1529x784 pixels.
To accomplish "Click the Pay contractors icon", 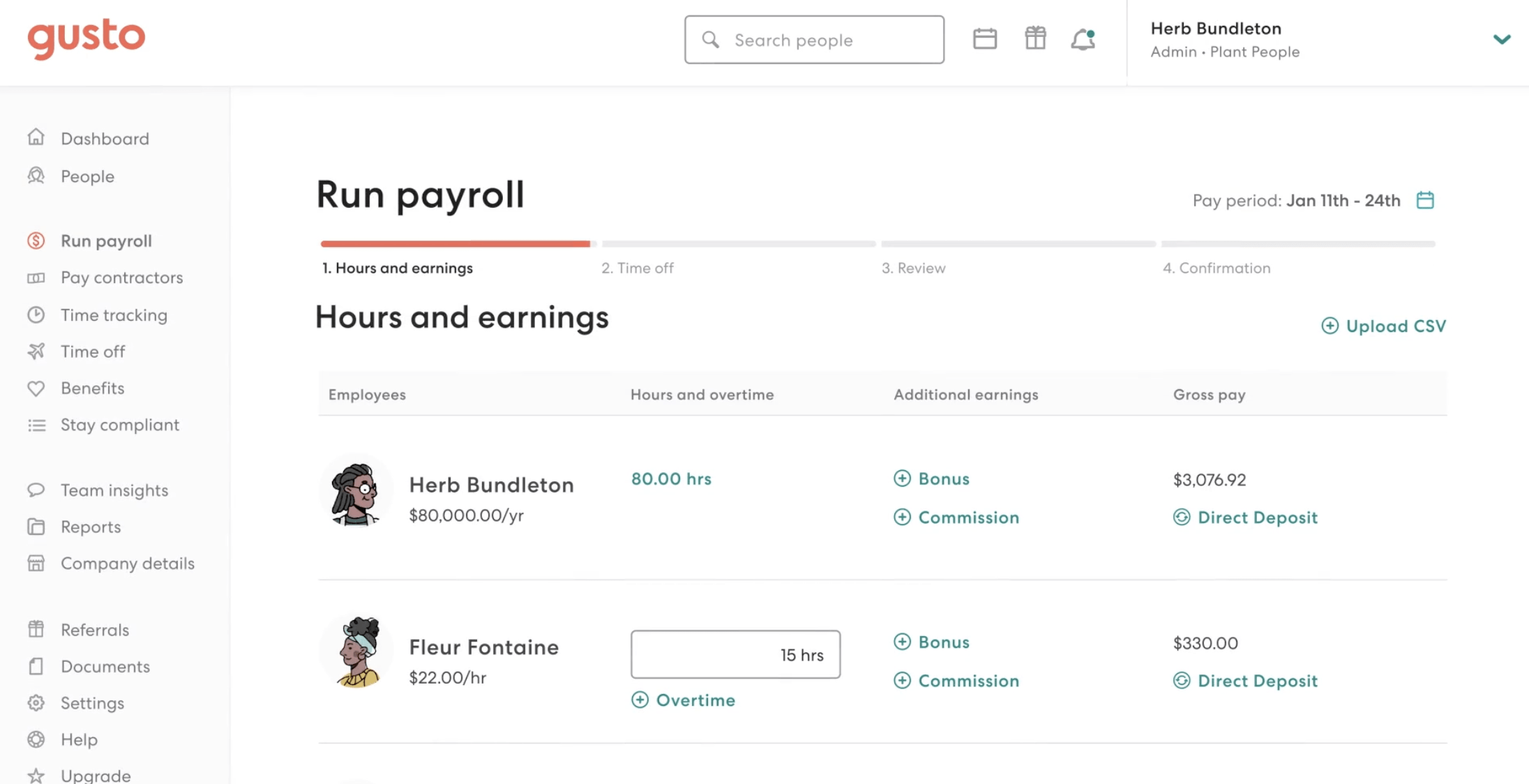I will click(36, 278).
